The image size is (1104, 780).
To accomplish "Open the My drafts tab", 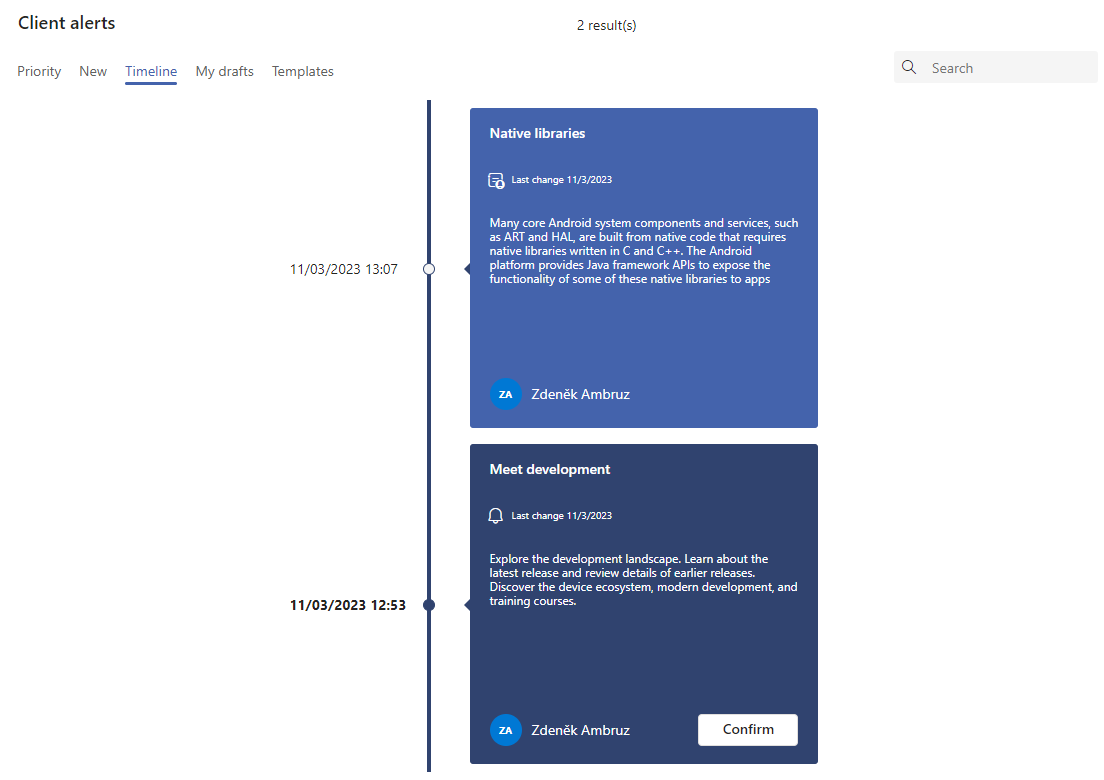I will click(x=225, y=71).
